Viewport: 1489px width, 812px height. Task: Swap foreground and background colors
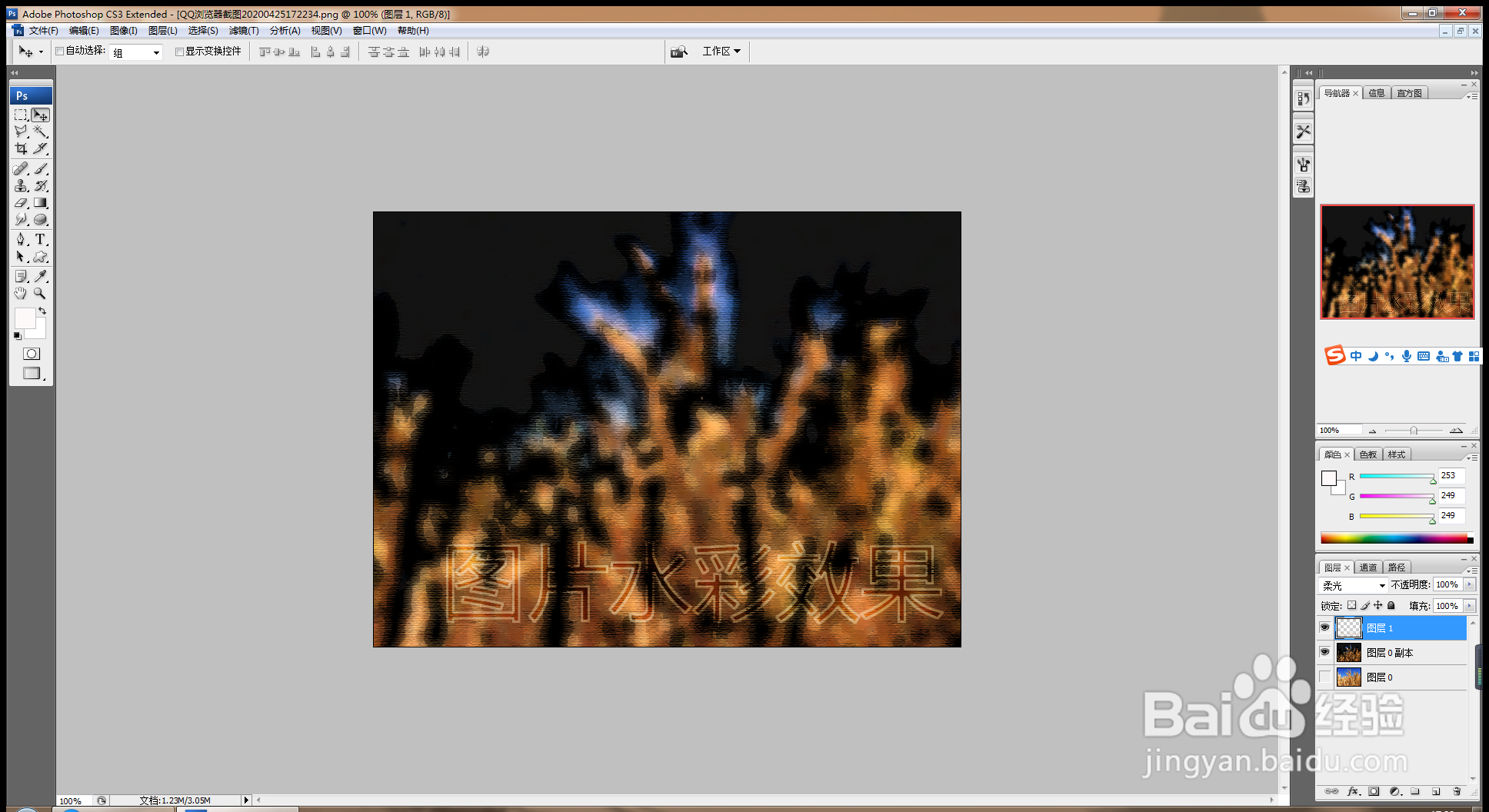point(42,311)
